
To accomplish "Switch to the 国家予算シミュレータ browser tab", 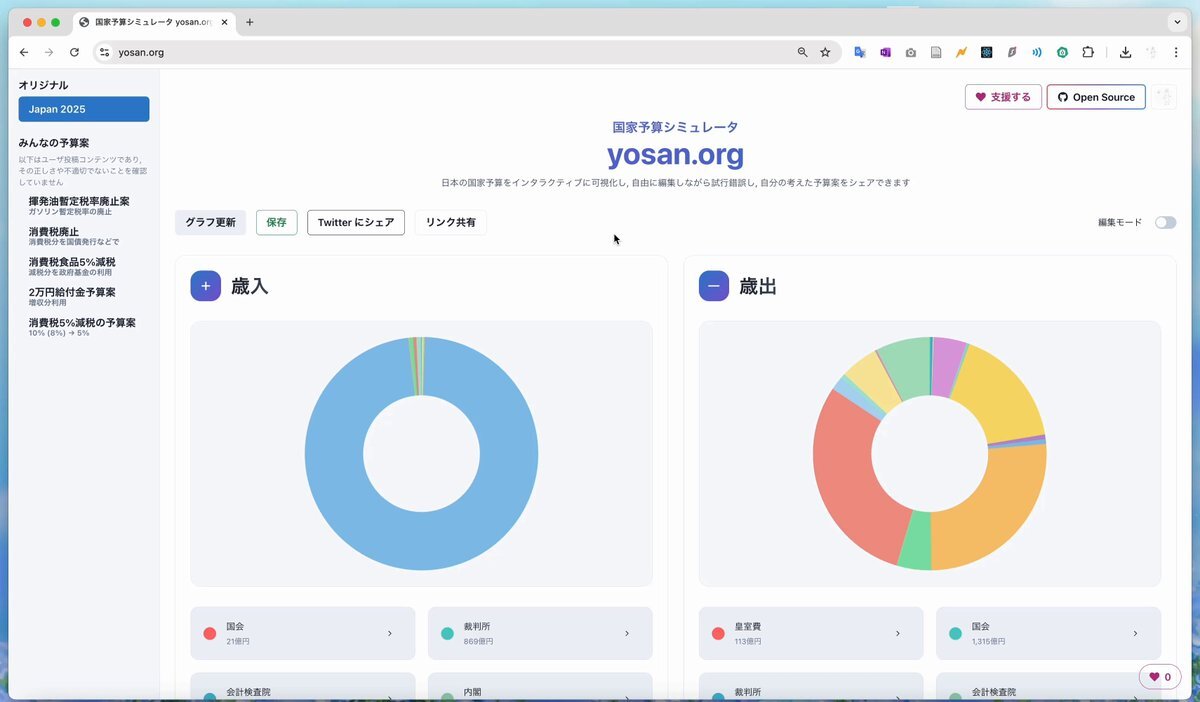I will tap(153, 22).
